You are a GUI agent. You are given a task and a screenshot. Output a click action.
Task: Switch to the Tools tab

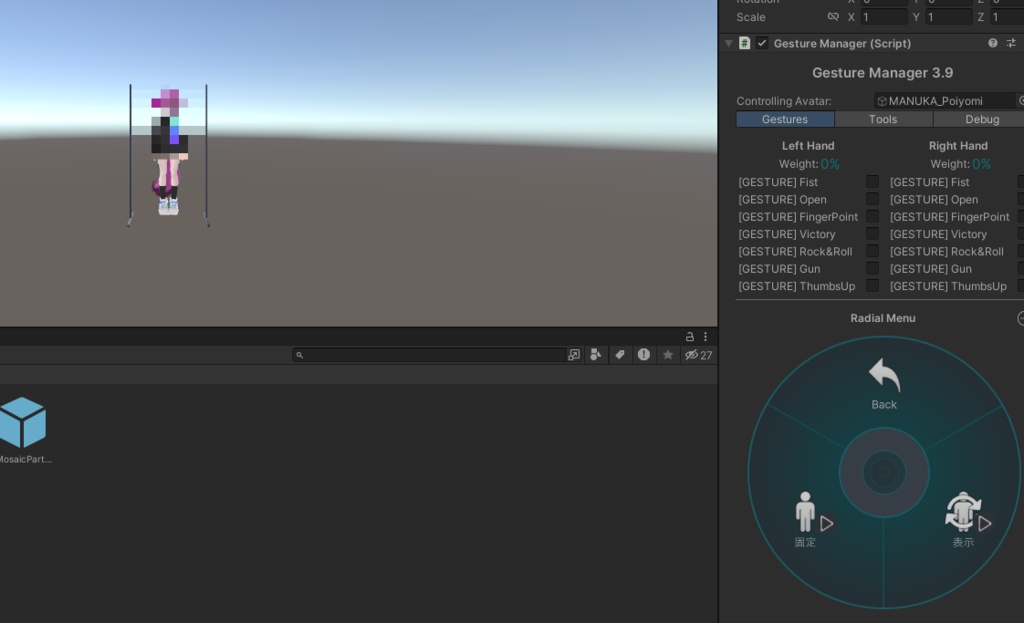click(x=883, y=119)
